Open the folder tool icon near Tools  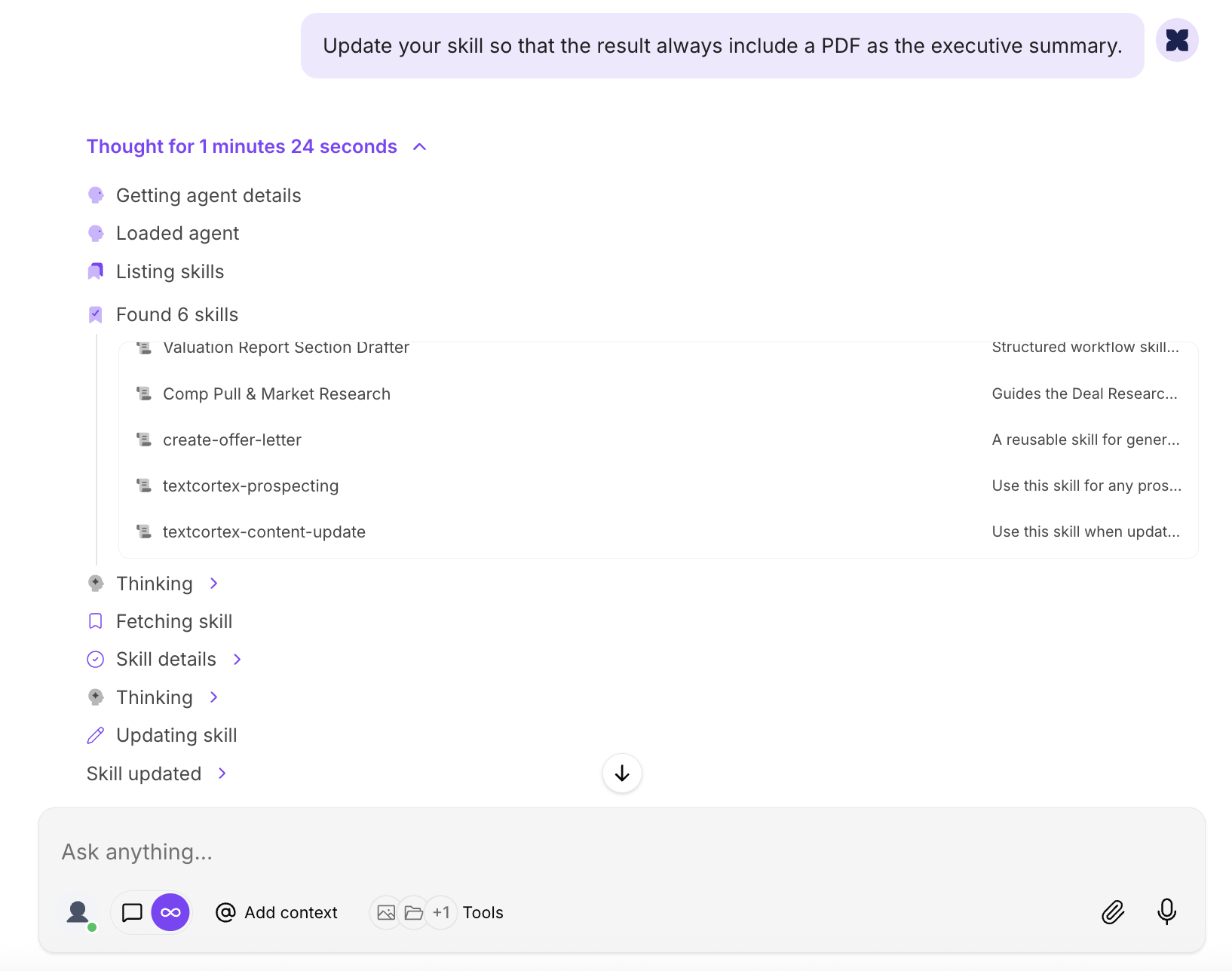[x=413, y=912]
